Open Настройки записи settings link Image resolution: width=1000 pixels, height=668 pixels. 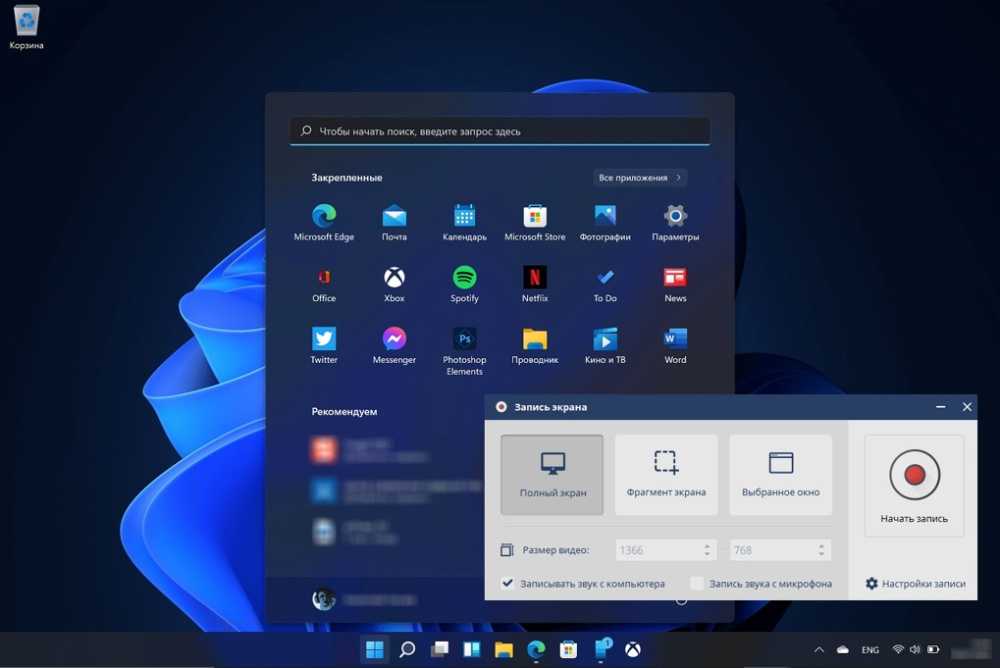pyautogui.click(x=916, y=583)
